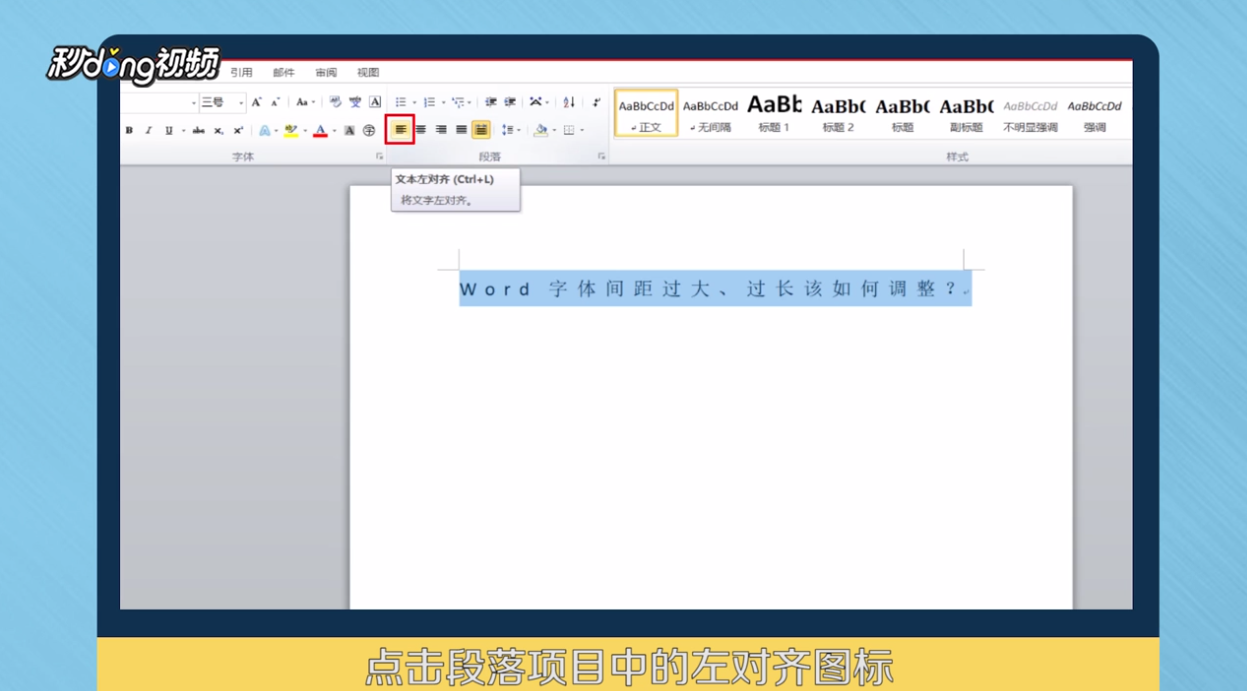Open the bullets dropdown arrow
This screenshot has width=1247, height=691.
point(414,102)
